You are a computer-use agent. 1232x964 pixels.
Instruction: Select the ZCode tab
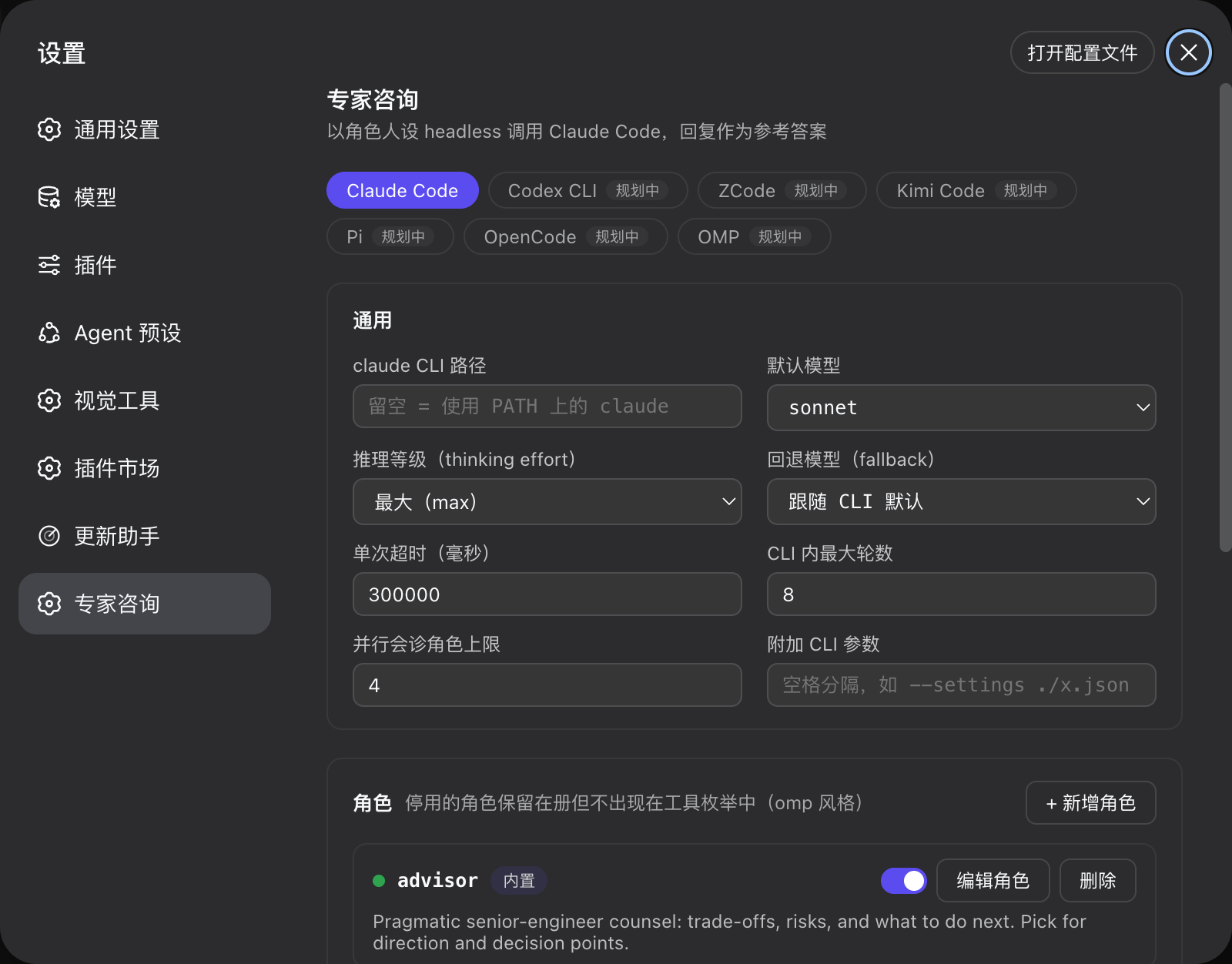pos(782,190)
